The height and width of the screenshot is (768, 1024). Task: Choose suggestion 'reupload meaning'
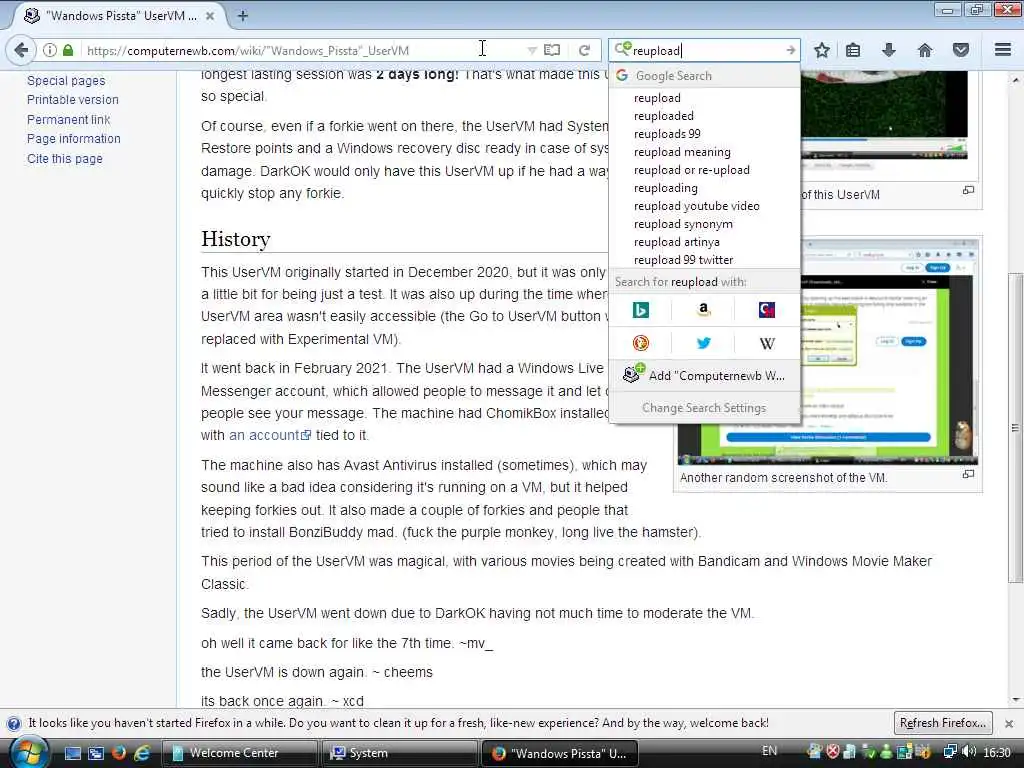(x=682, y=152)
